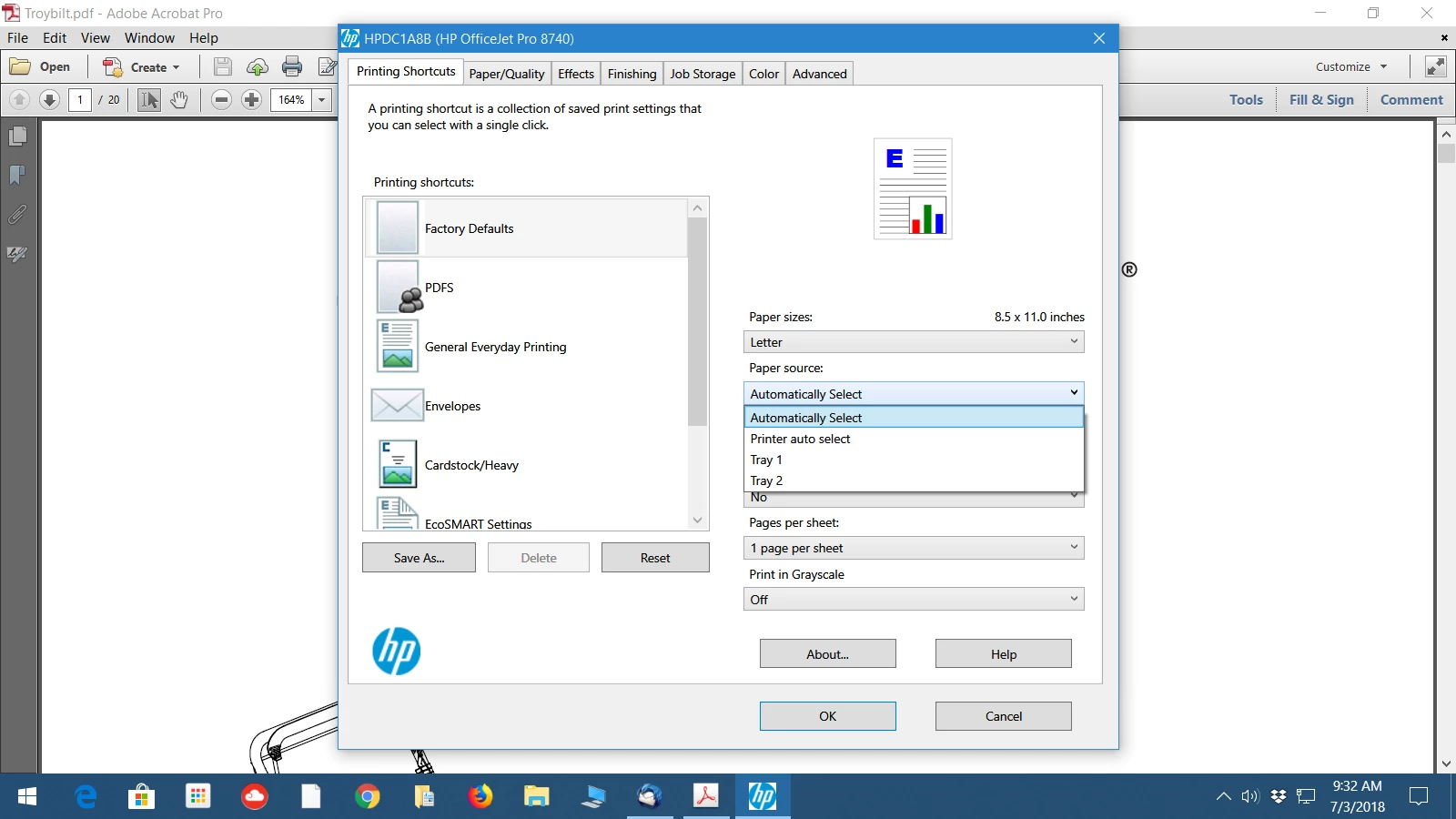1456x819 pixels.
Task: Select the EcoSMART Settings shortcut
Action: 527,514
